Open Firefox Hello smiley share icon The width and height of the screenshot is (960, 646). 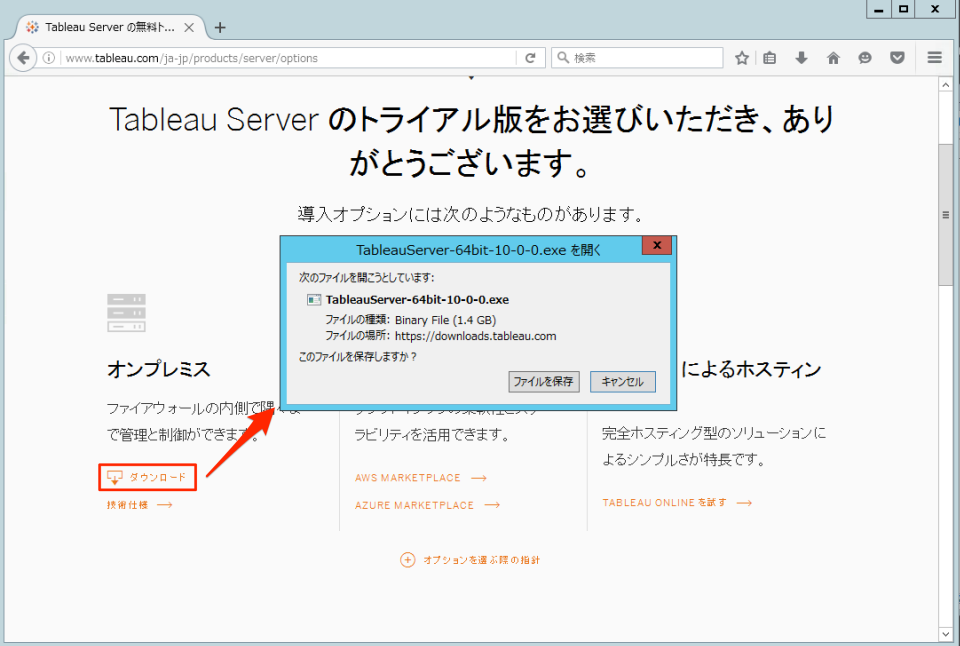(865, 57)
